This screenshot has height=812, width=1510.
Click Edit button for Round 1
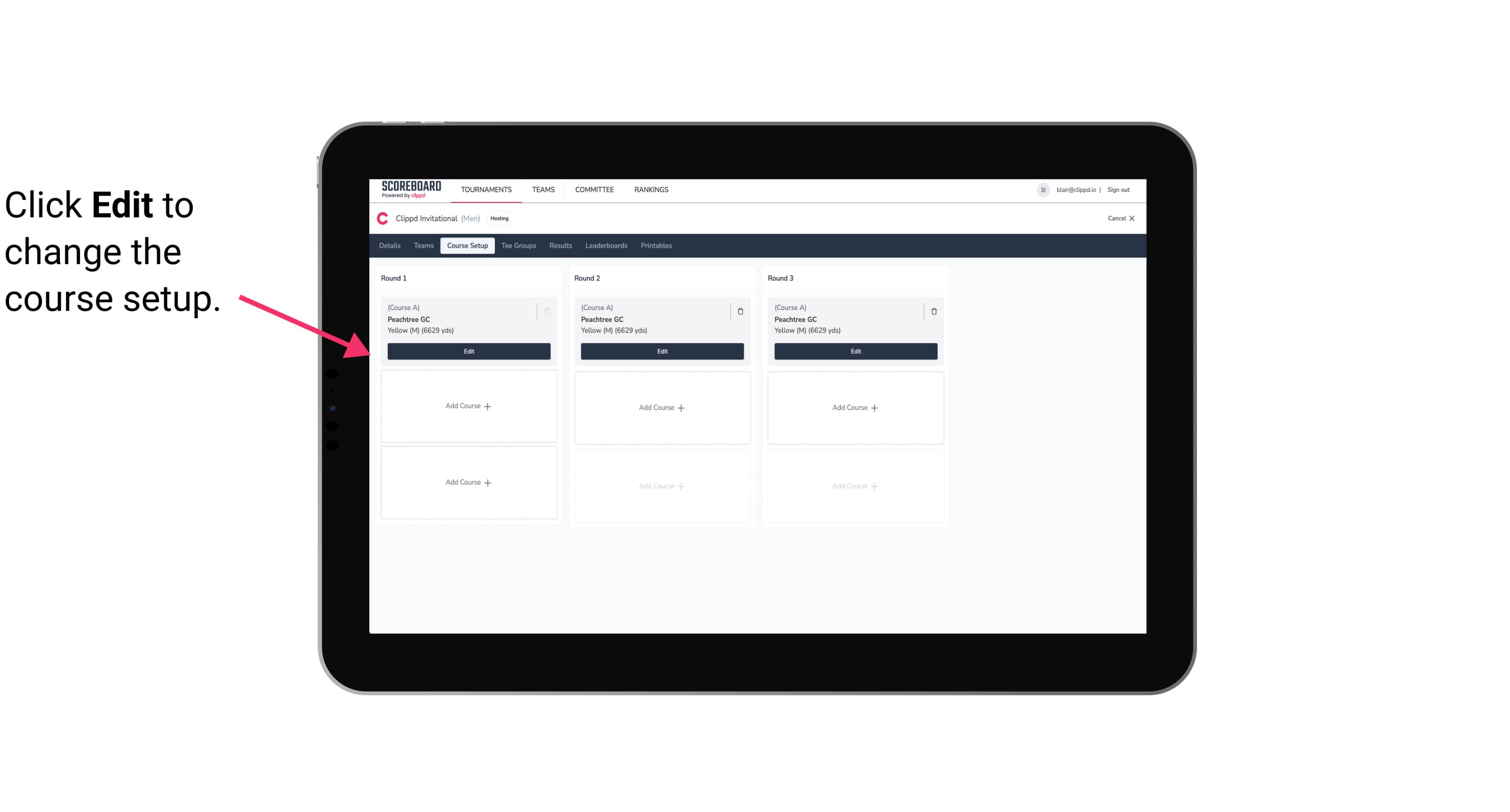468,351
